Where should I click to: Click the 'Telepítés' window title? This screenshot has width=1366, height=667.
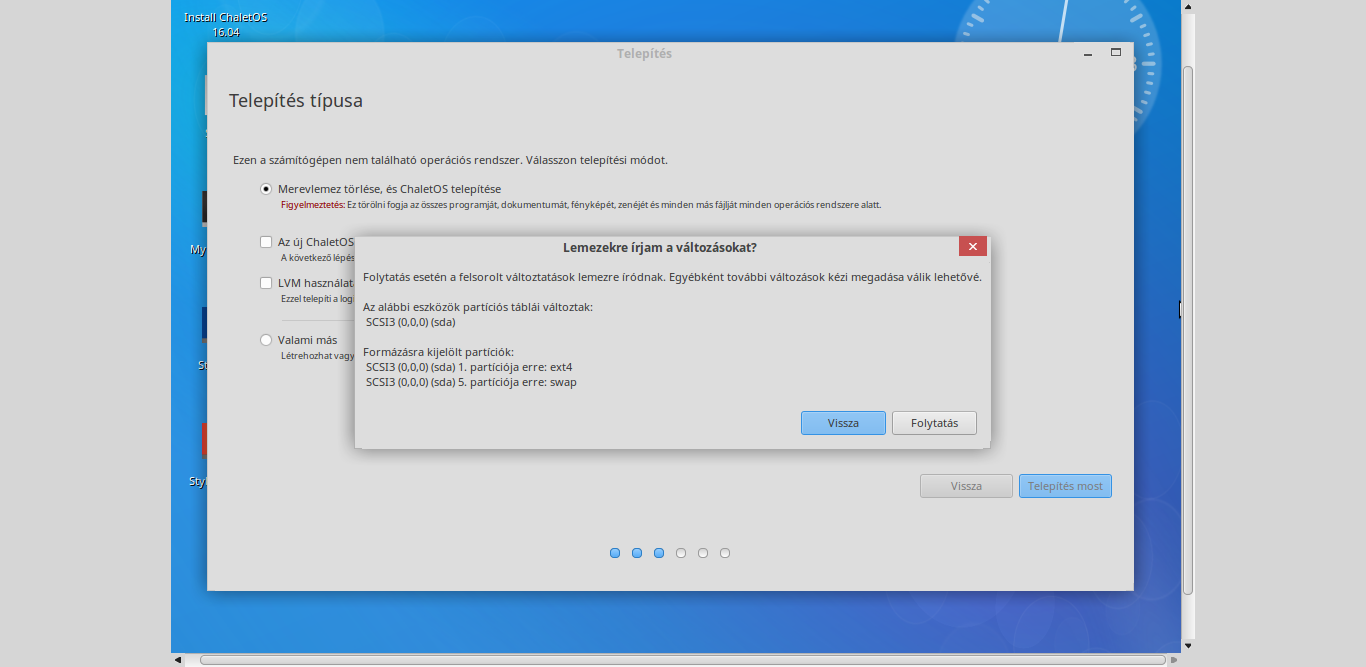pyautogui.click(x=644, y=54)
